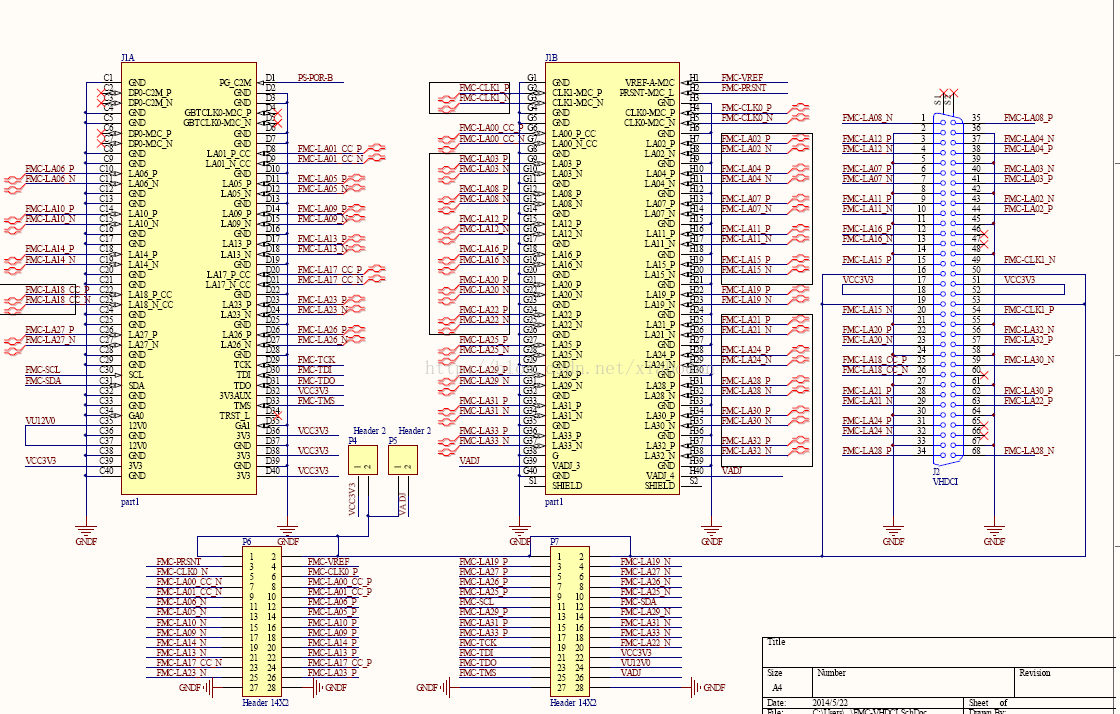Click the PG_C2M pin name inside J1A
1120x714 pixels.
(x=235, y=83)
